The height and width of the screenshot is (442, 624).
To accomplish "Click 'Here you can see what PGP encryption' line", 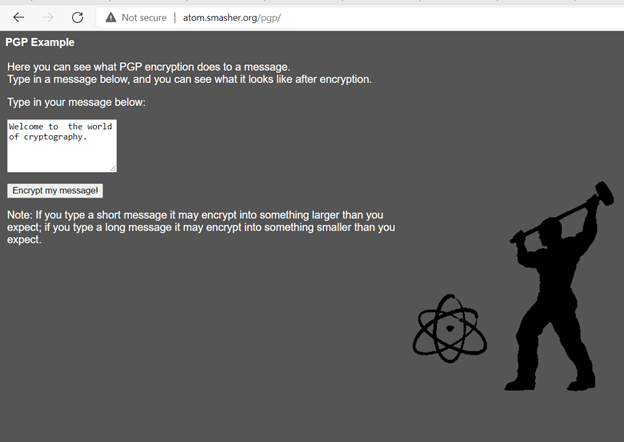I will point(149,67).
